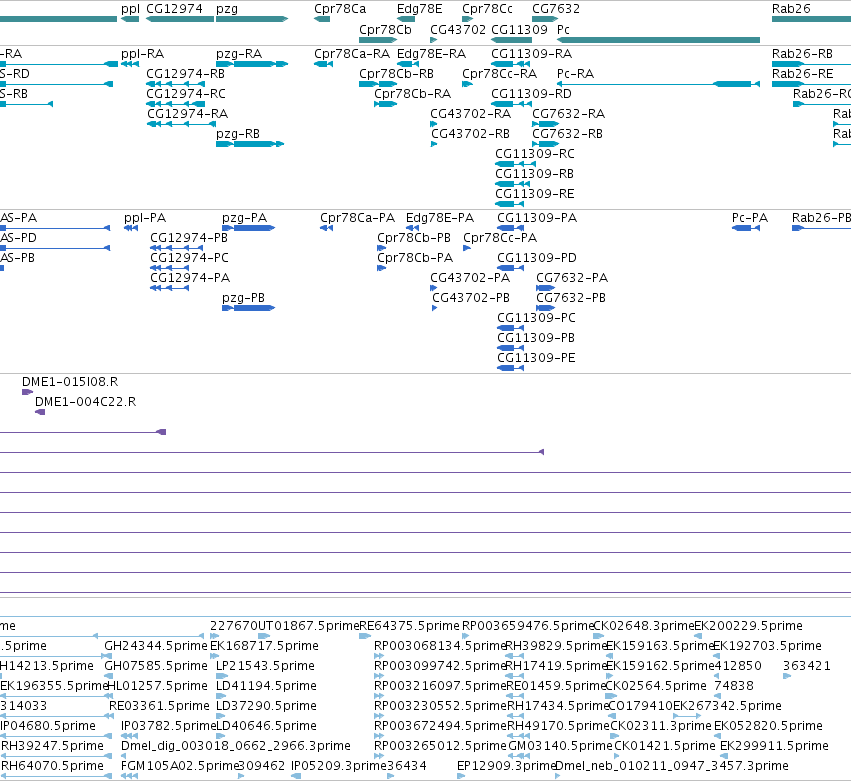Viewport: 851px width, 781px height.
Task: Select the Rab26 gene label
Action: [x=791, y=9]
